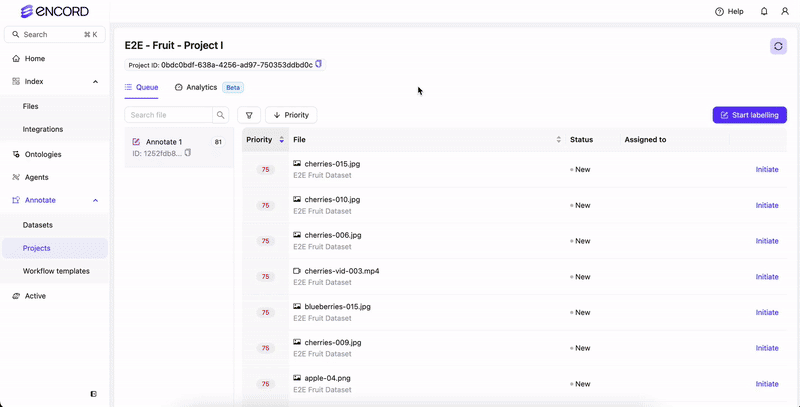The height and width of the screenshot is (407, 800).
Task: Open the Help menu
Action: point(729,11)
